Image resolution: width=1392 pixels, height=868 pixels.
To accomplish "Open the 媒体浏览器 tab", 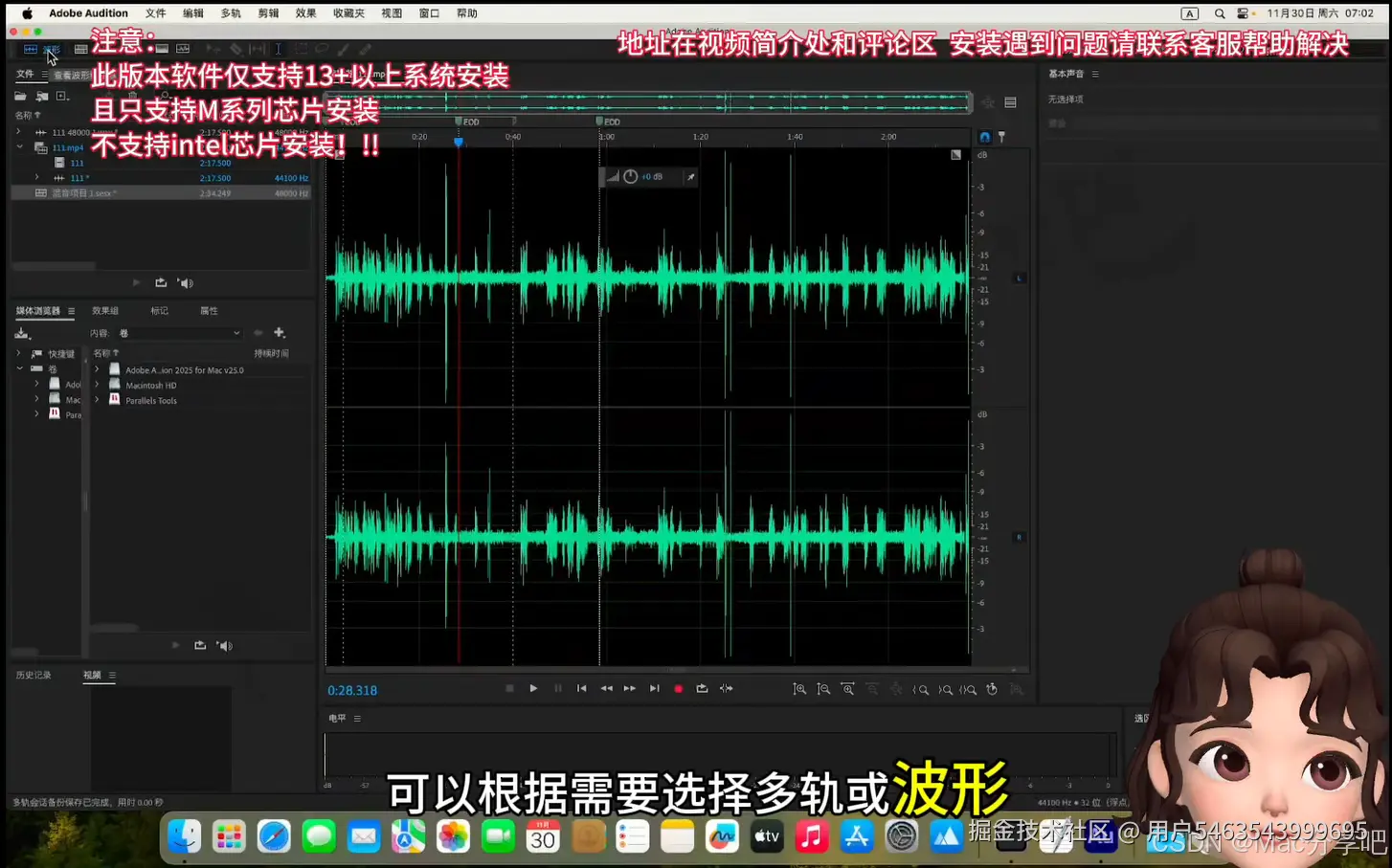I will click(38, 311).
